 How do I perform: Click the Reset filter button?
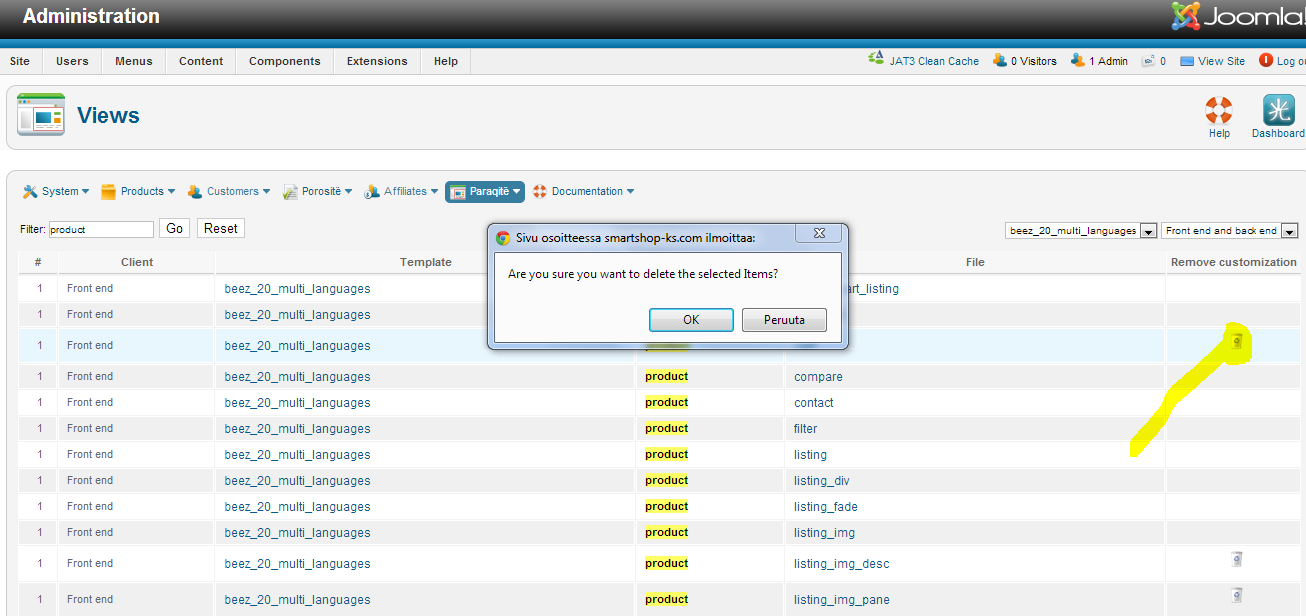click(x=220, y=229)
